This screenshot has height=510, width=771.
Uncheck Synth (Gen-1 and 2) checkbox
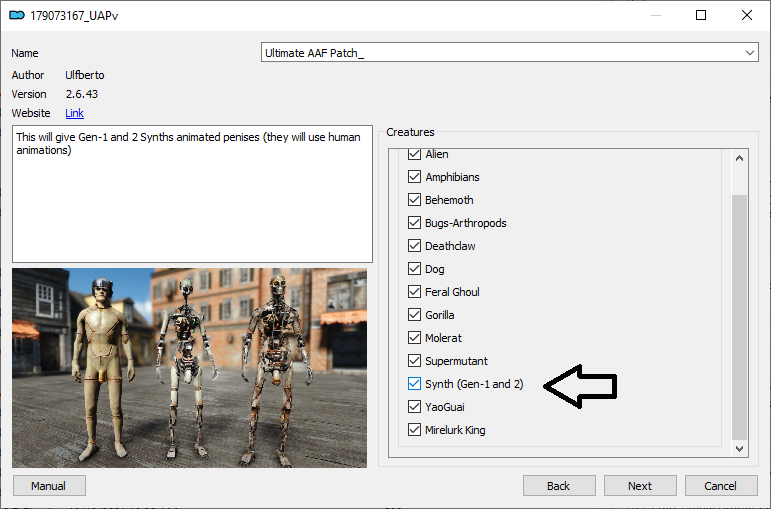coord(414,384)
